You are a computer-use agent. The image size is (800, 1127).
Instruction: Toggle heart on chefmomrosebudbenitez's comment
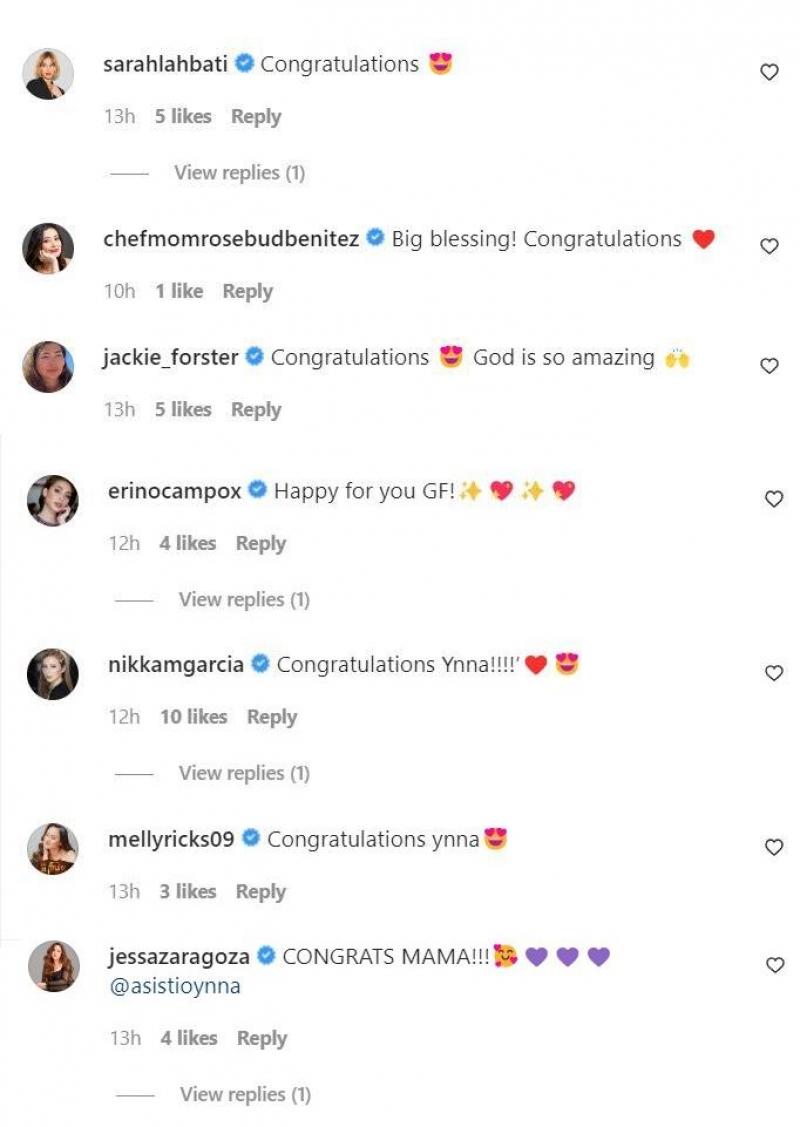pyautogui.click(x=769, y=246)
